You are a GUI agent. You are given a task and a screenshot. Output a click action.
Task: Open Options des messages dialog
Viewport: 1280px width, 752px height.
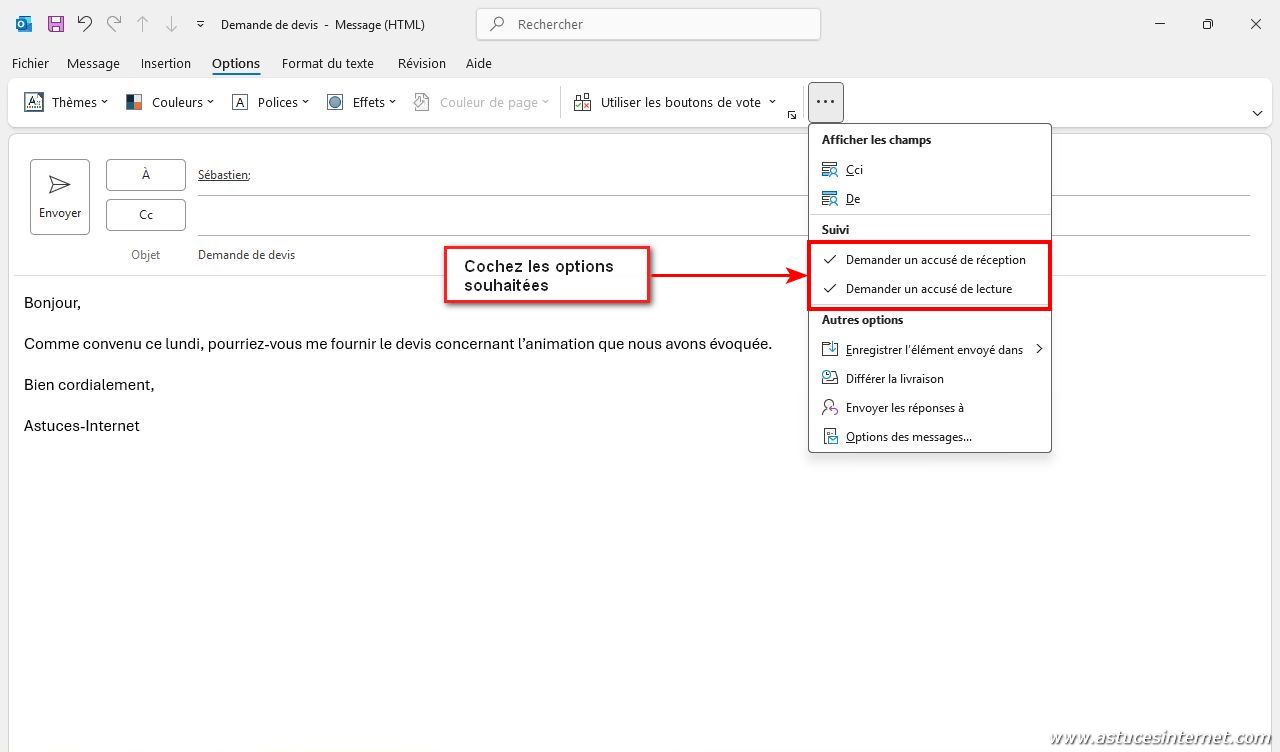(908, 437)
